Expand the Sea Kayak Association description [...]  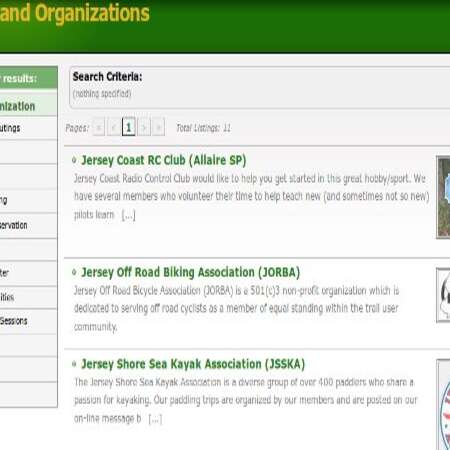(x=155, y=419)
